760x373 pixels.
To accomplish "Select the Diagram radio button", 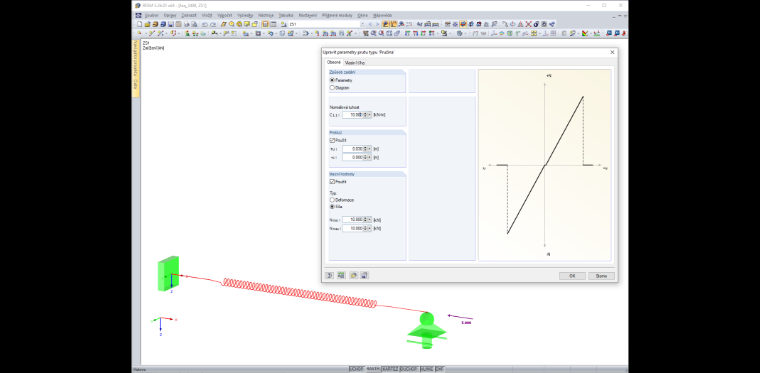I will [332, 88].
